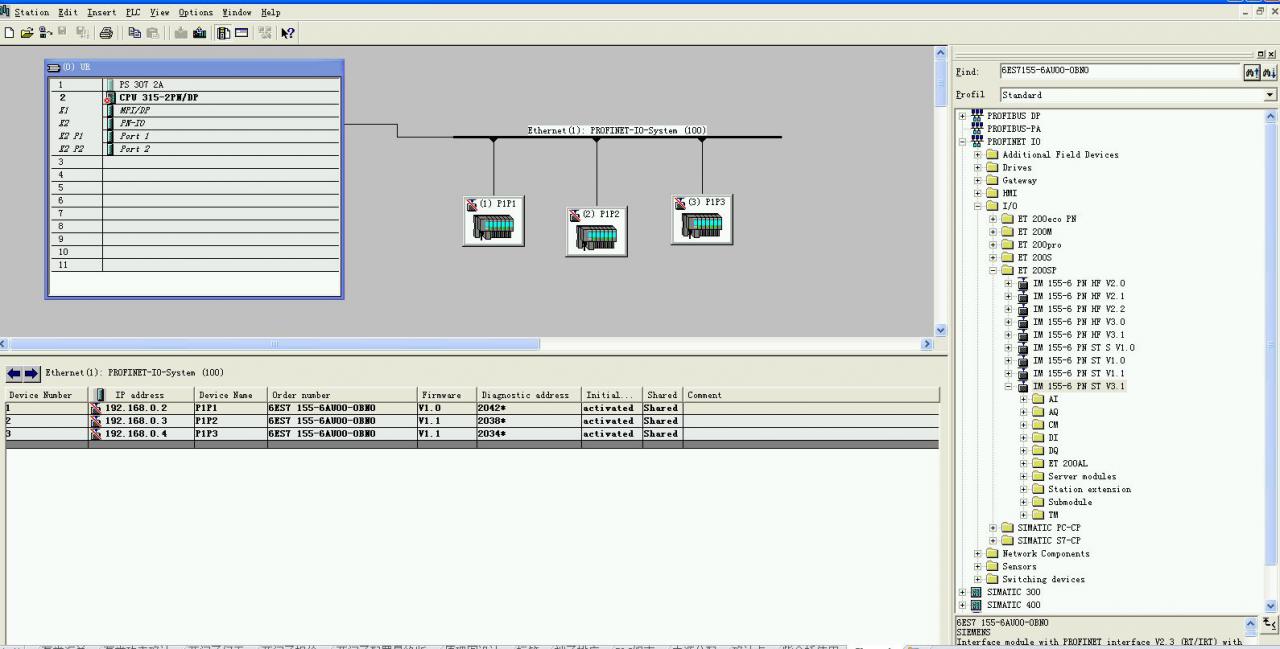This screenshot has width=1280, height=649.
Task: Select IM 155-6 PN ST V1.1 catalog entry
Action: (1078, 374)
